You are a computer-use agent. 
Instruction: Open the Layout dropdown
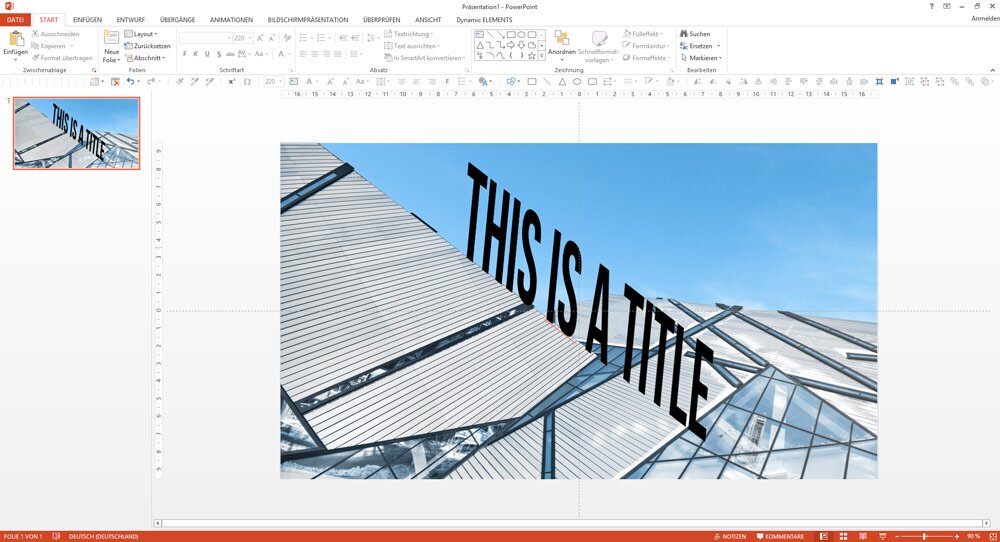tap(144, 34)
